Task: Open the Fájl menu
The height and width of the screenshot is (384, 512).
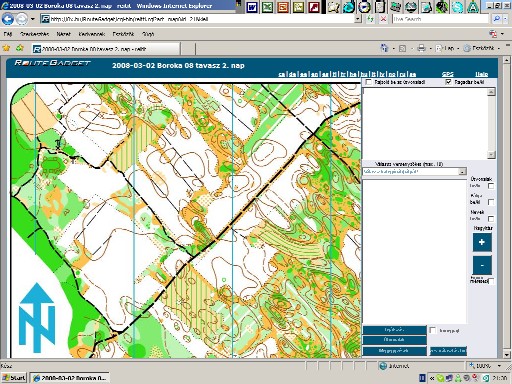Action: click(8, 34)
